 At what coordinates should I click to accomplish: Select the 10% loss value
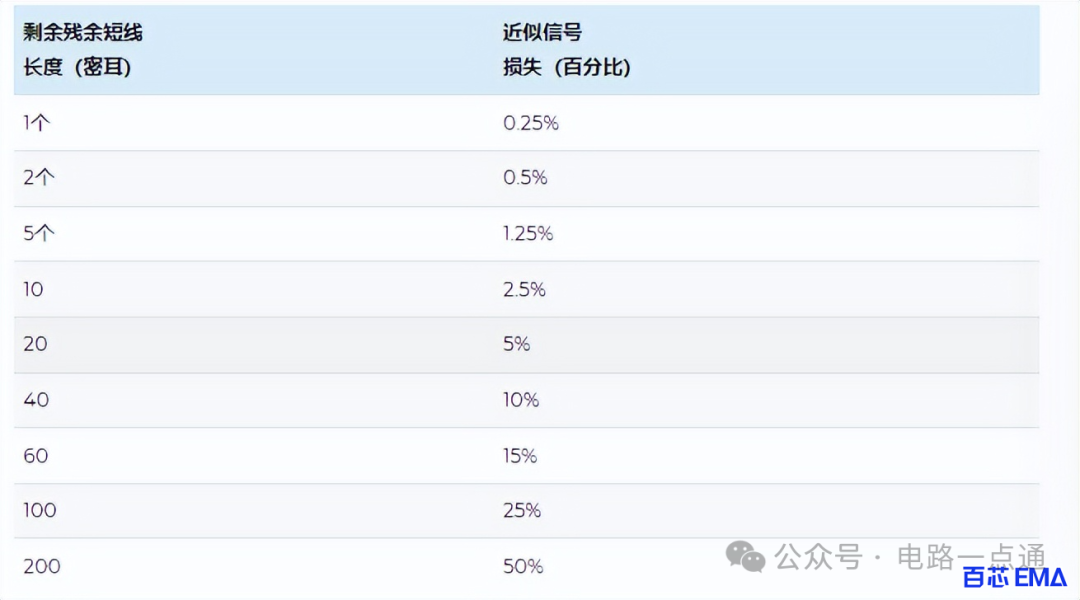pyautogui.click(x=521, y=400)
